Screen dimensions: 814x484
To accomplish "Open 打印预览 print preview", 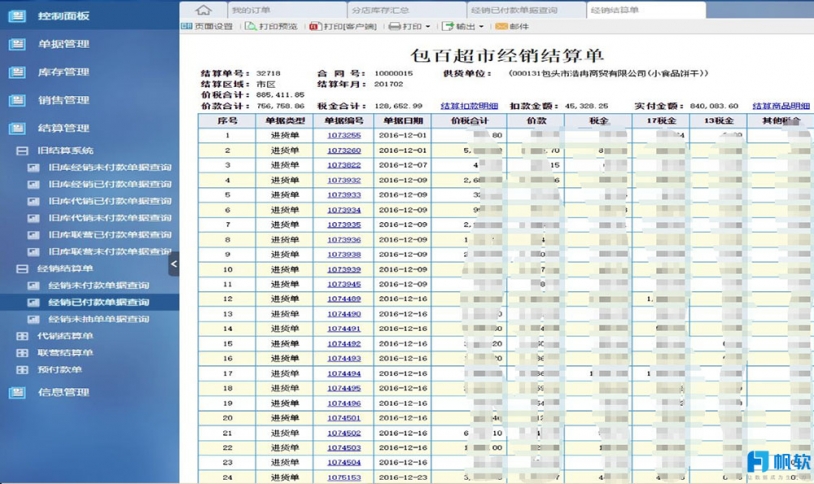I will click(x=272, y=26).
